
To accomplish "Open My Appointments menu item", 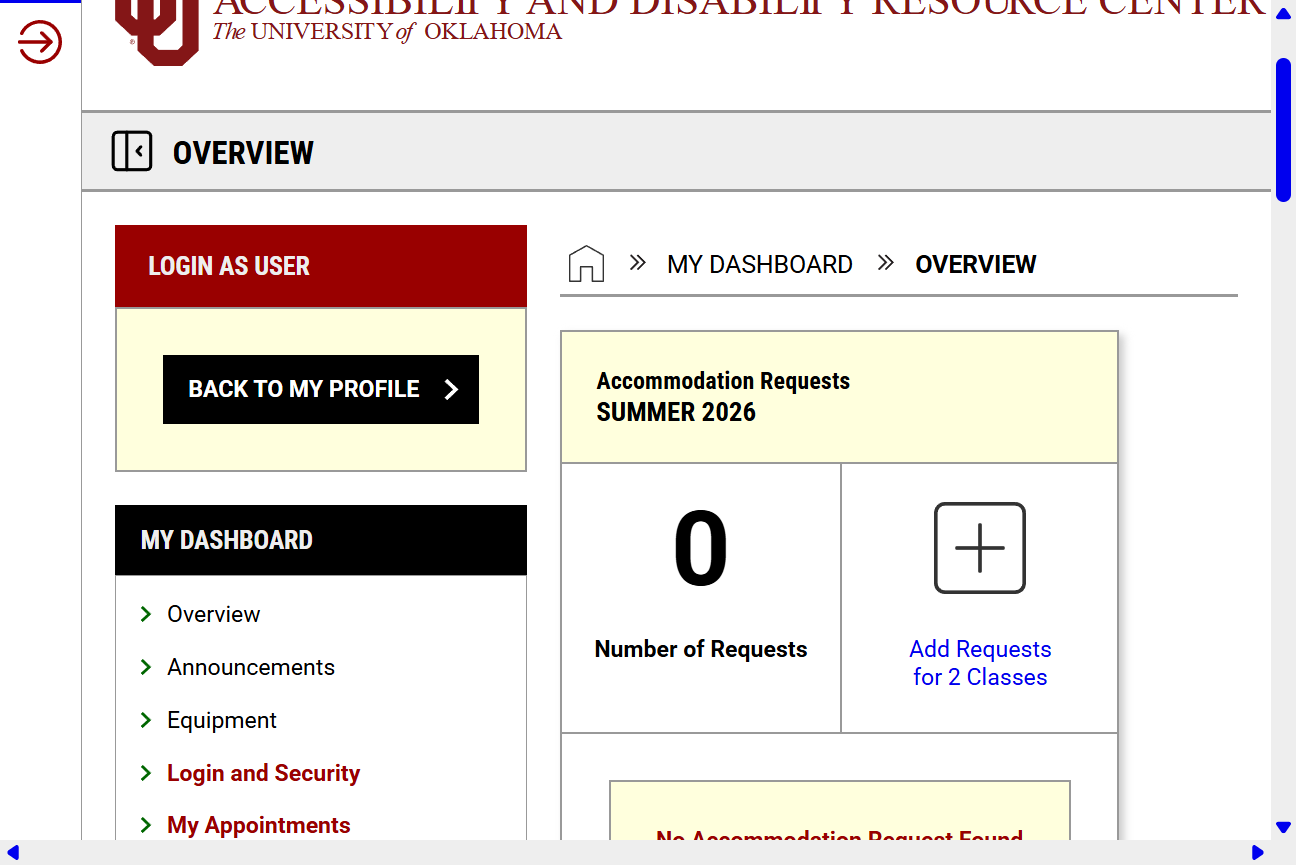I will pos(259,825).
